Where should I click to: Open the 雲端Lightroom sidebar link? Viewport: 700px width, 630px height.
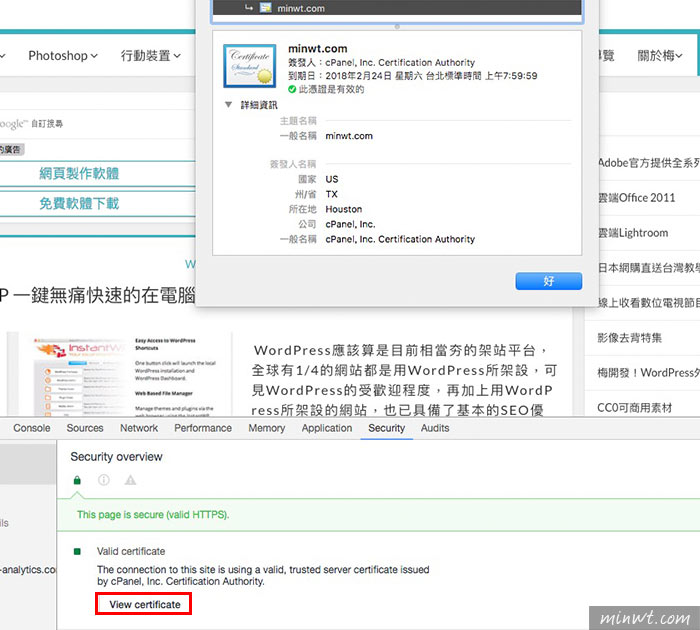coord(633,233)
